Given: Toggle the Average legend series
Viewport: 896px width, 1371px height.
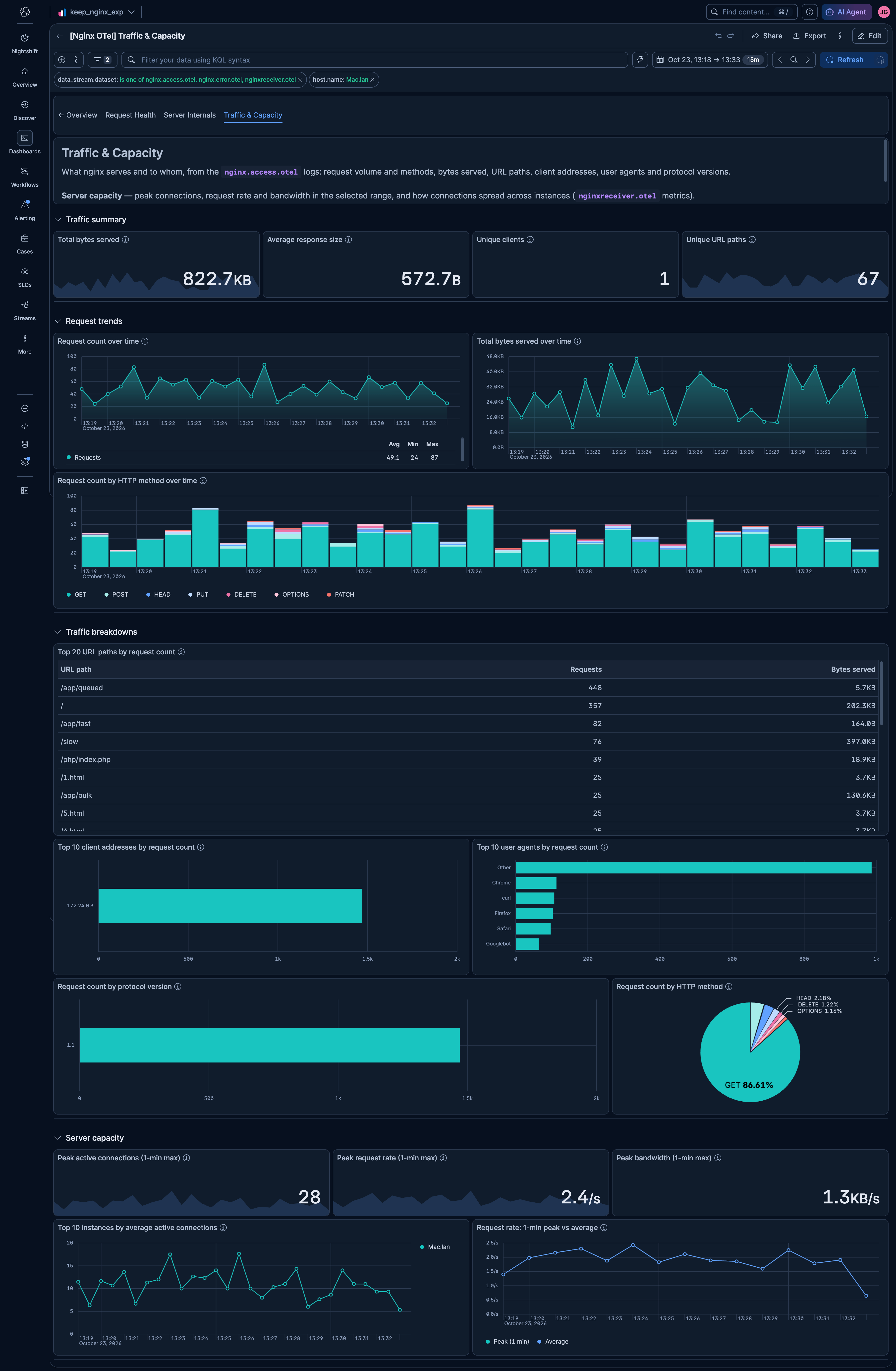Looking at the screenshot, I should point(553,1342).
